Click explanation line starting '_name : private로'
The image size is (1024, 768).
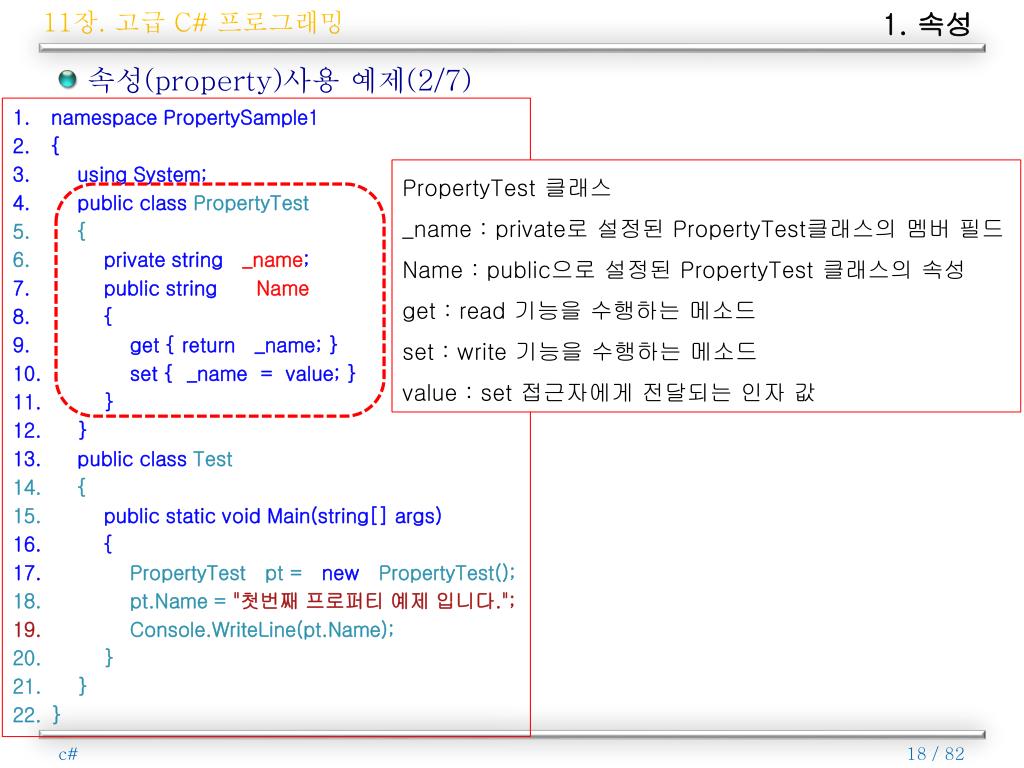(703, 229)
